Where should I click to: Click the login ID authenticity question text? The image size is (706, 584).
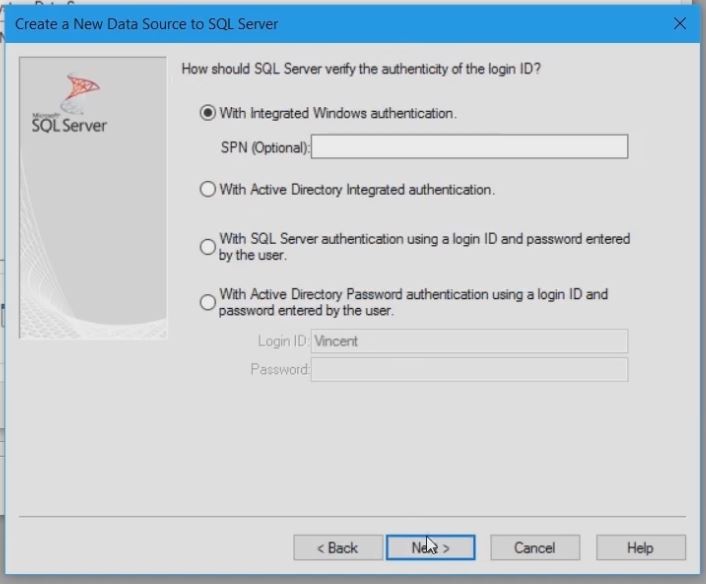point(369,69)
